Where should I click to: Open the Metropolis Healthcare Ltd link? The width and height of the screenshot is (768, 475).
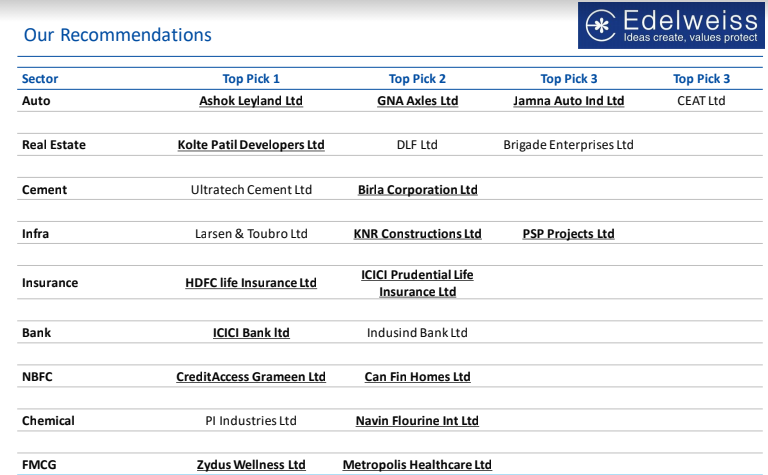pyautogui.click(x=417, y=465)
